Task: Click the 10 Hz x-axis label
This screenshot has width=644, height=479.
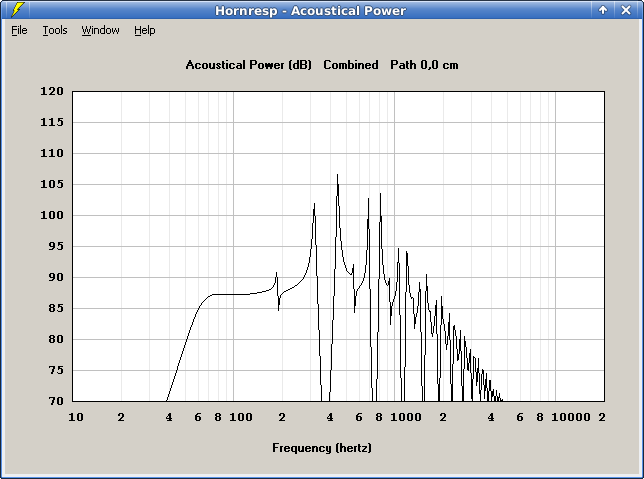Action: click(x=76, y=417)
